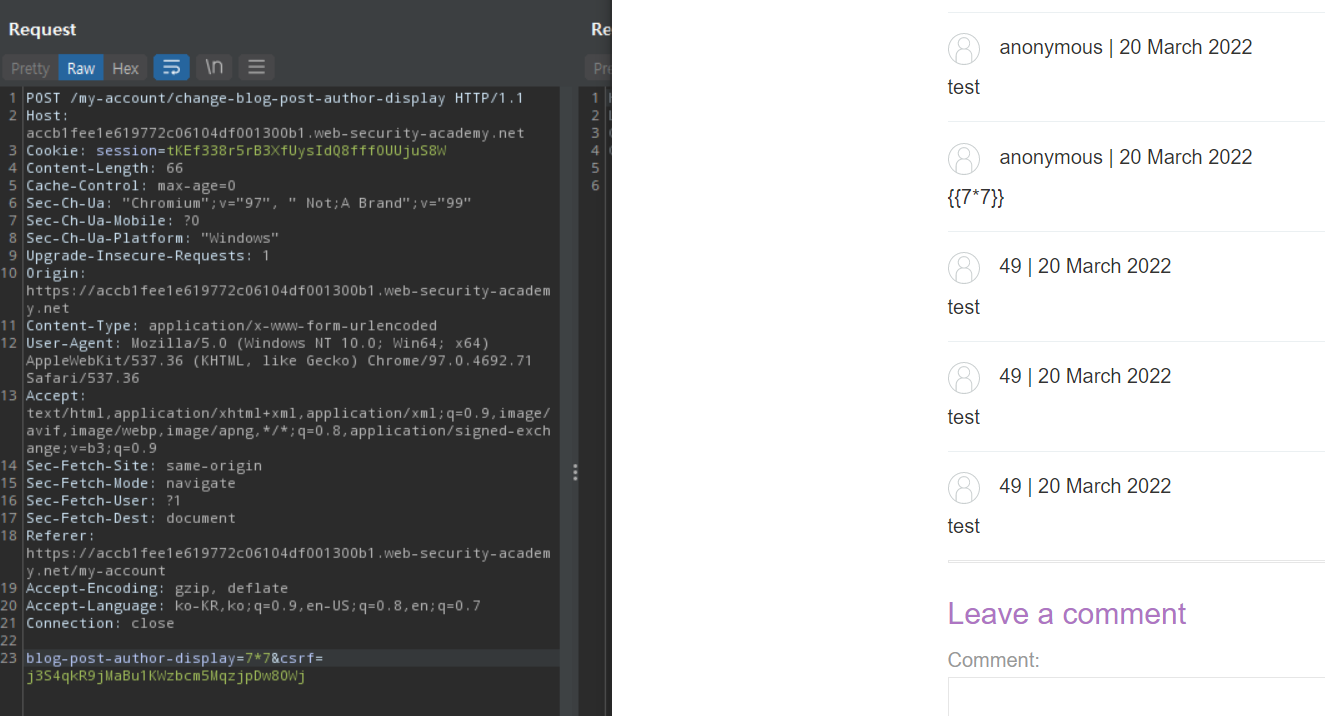
Task: Click avatar icon of the last 49 comment
Action: [964, 487]
